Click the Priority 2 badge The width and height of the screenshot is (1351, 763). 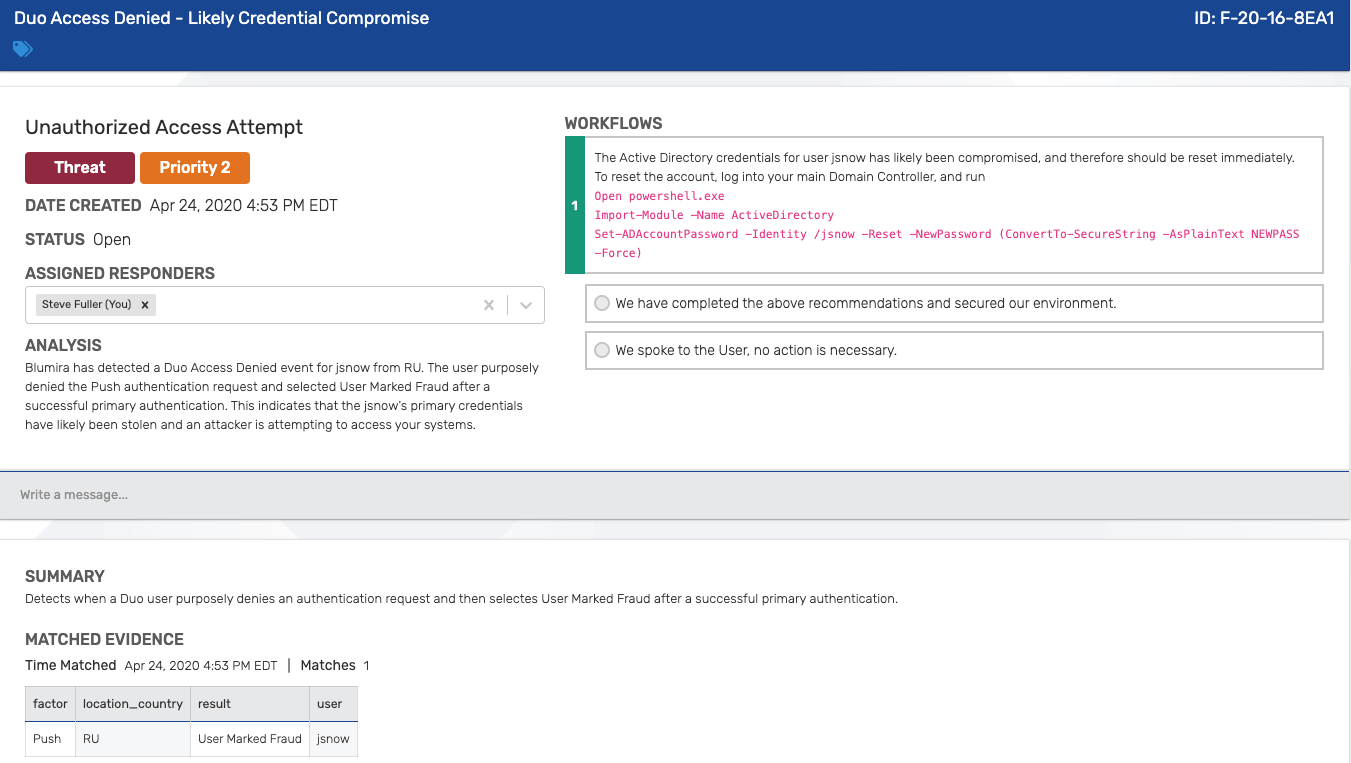(x=194, y=167)
